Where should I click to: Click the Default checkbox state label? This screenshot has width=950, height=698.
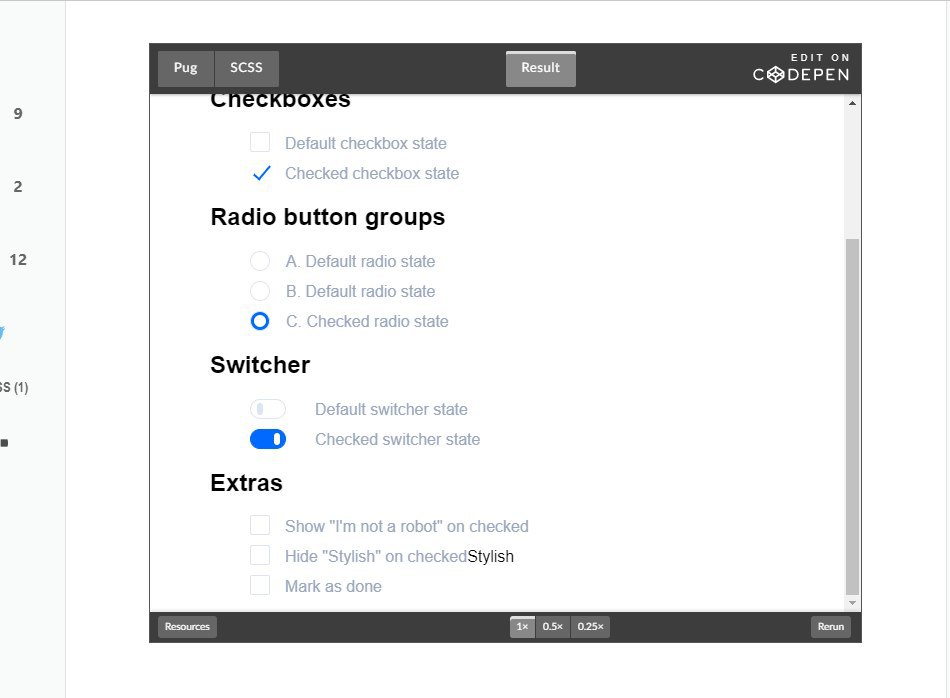pos(366,144)
